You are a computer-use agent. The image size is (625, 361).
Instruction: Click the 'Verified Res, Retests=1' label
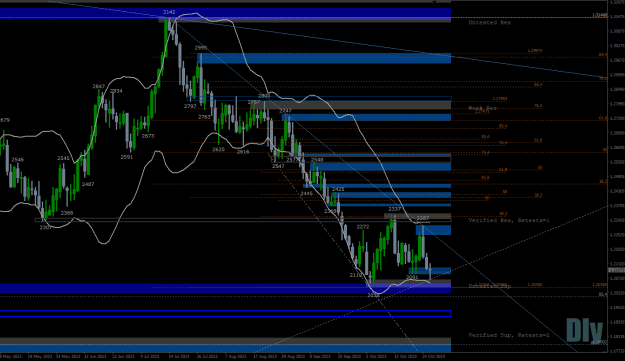(x=509, y=220)
